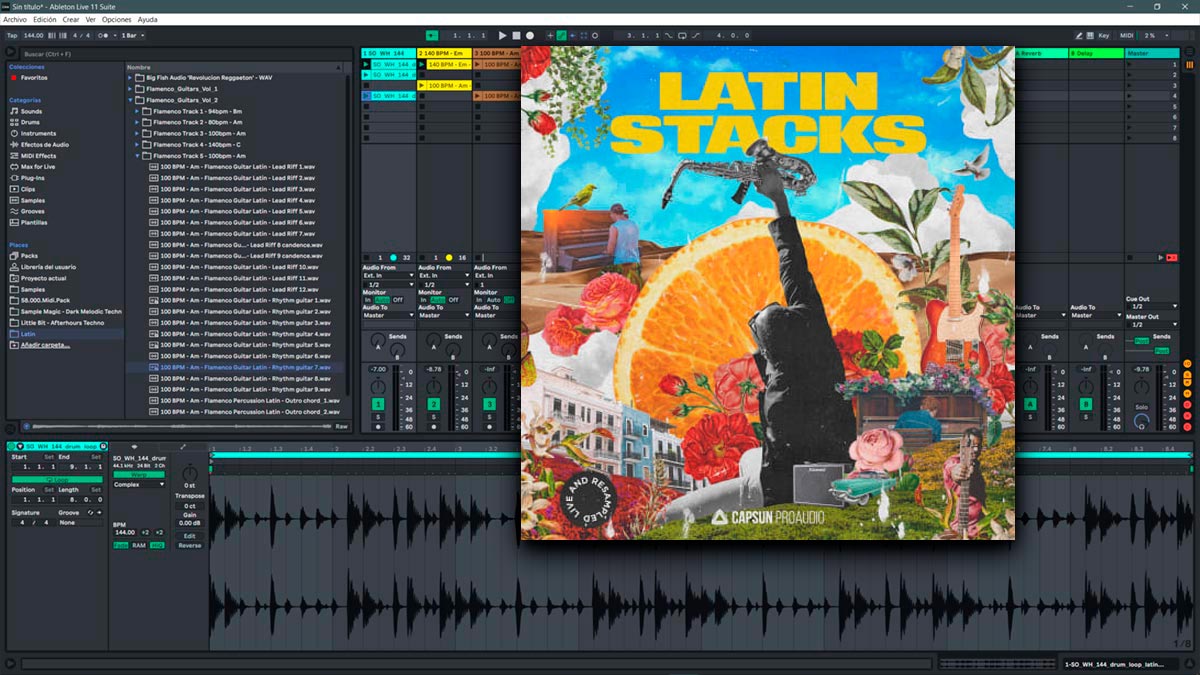The height and width of the screenshot is (675, 1200).
Task: Select Efectos de Audio category icon
Action: coord(13,144)
